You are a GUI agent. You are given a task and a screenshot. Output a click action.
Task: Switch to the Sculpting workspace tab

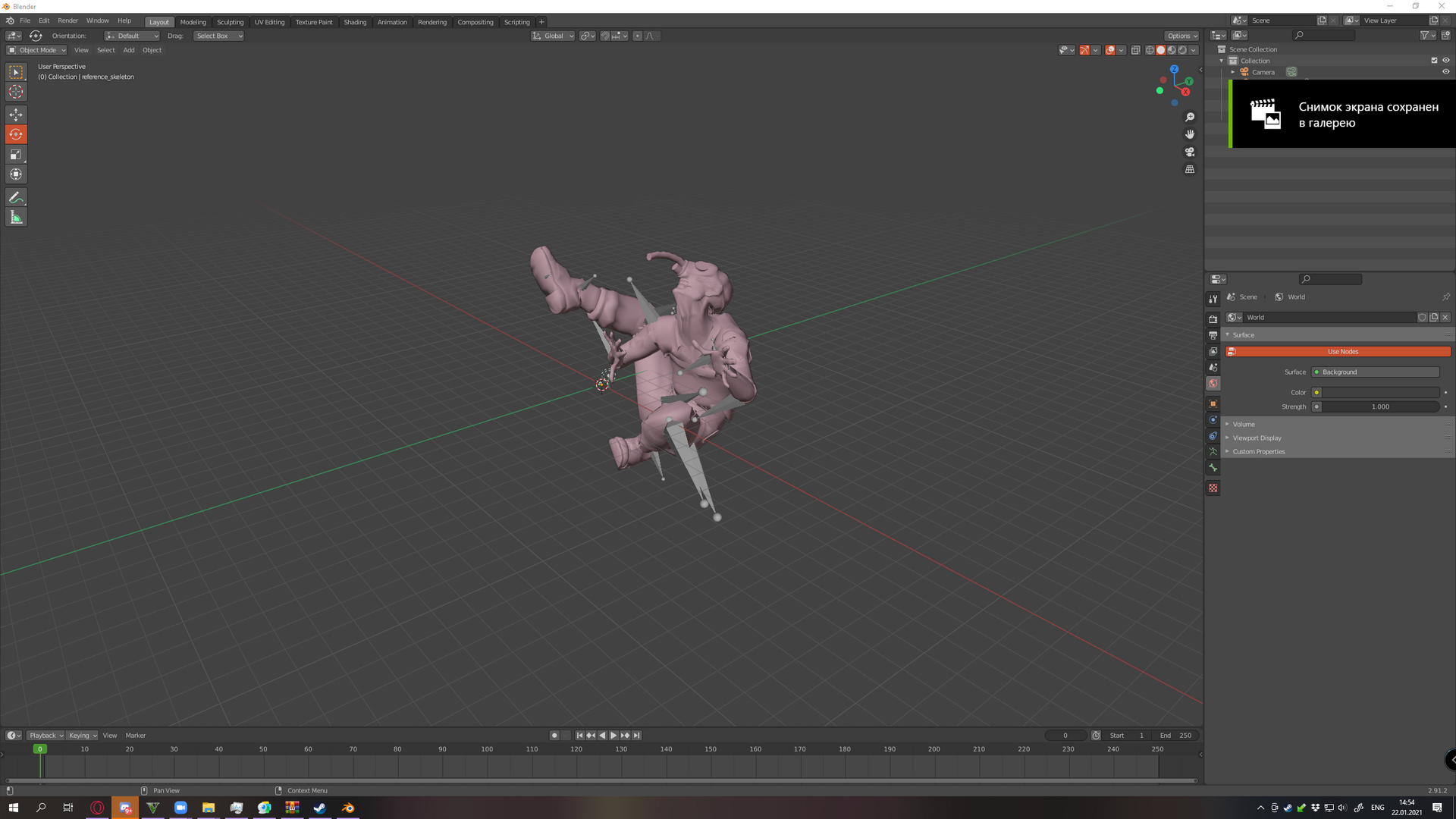click(x=230, y=22)
